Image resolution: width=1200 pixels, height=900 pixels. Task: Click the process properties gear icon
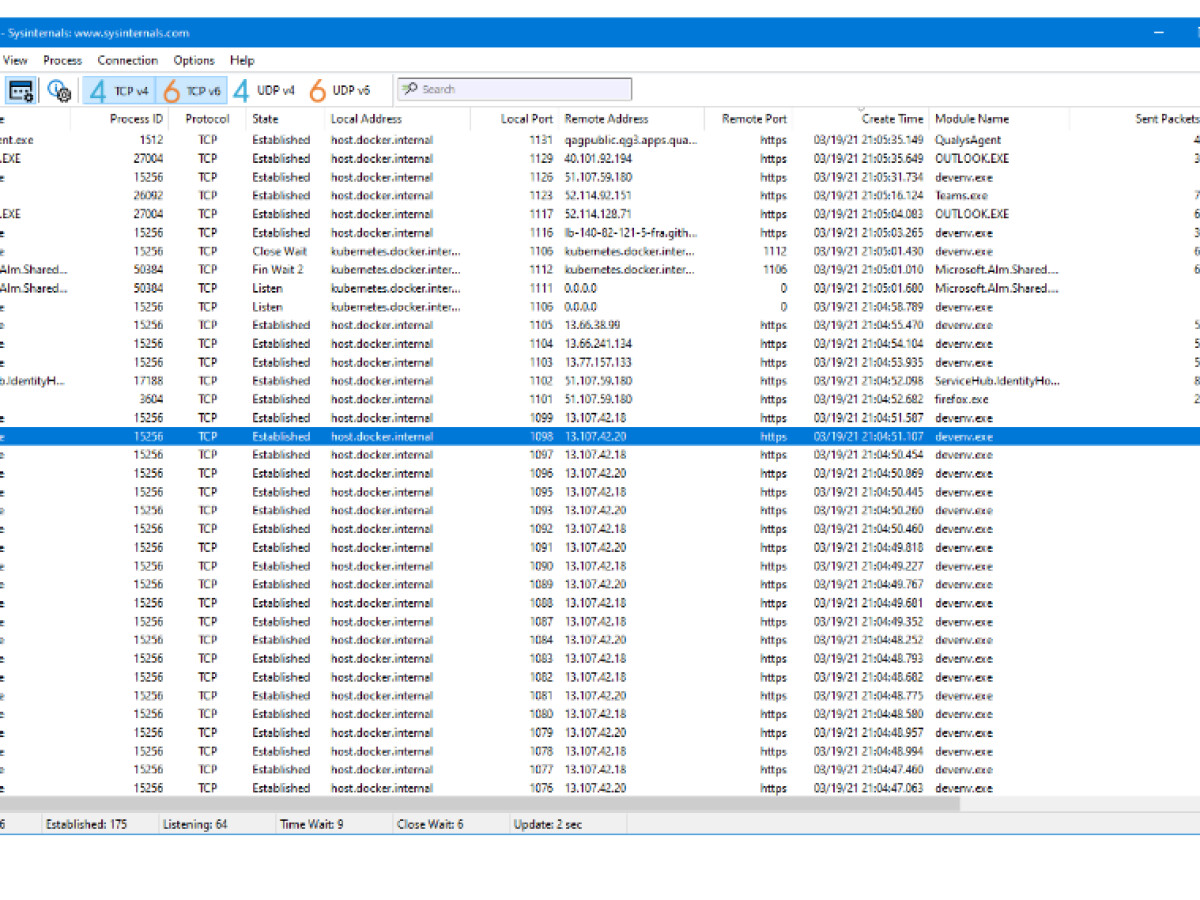coord(59,91)
